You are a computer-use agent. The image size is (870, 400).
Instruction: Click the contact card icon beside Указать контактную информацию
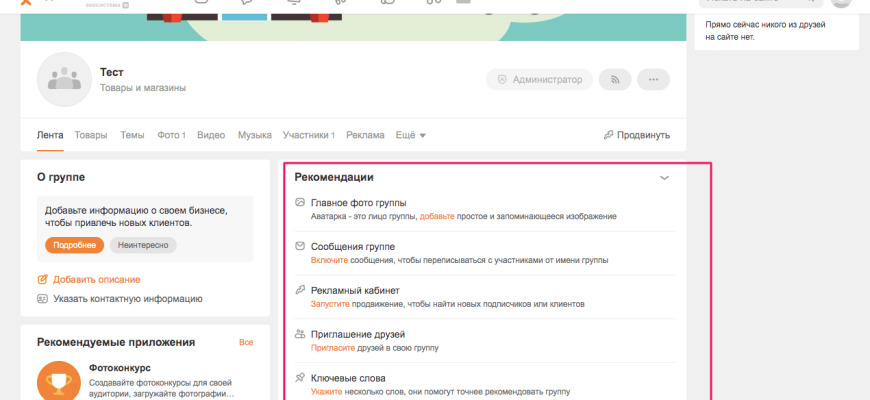(42, 298)
